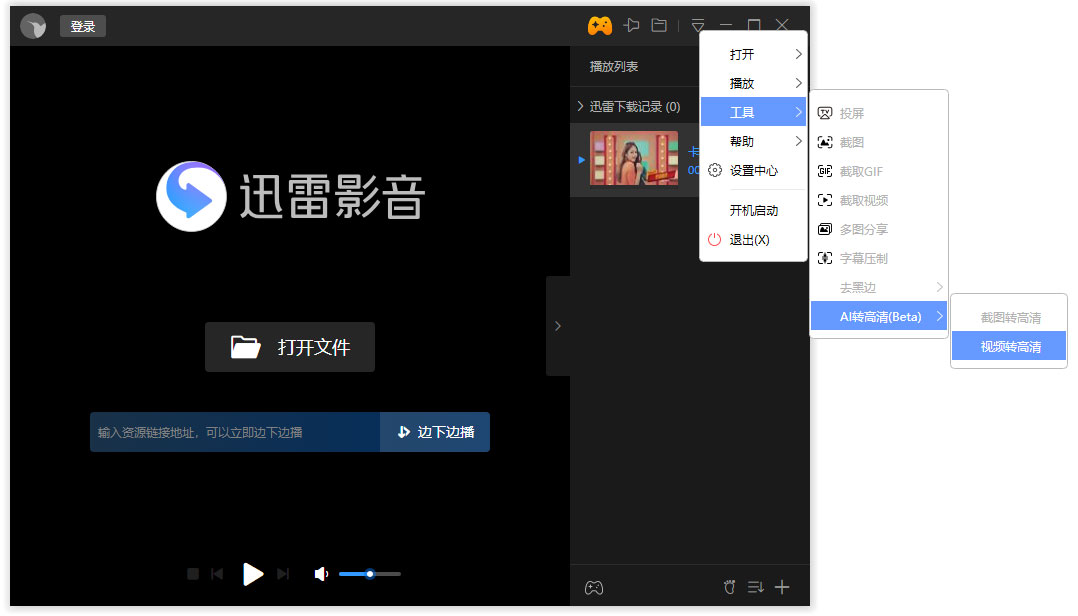Expand the 去黑边 submenu

pos(879,287)
